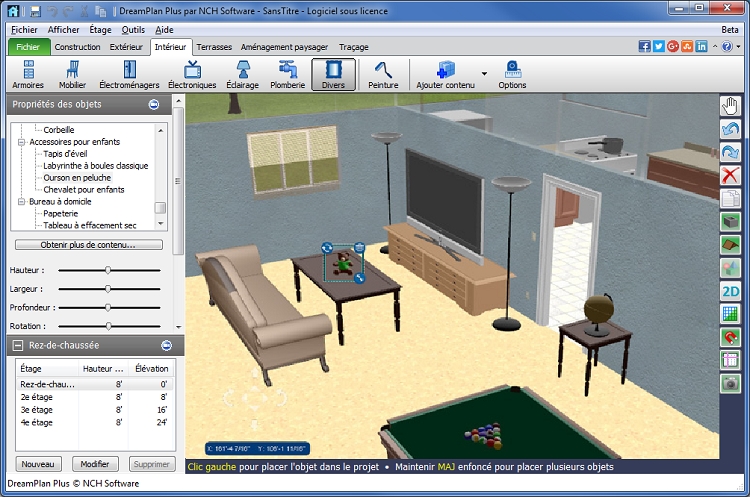Open the Éclairage lighting category
This screenshot has width=750, height=497.
coord(243,75)
